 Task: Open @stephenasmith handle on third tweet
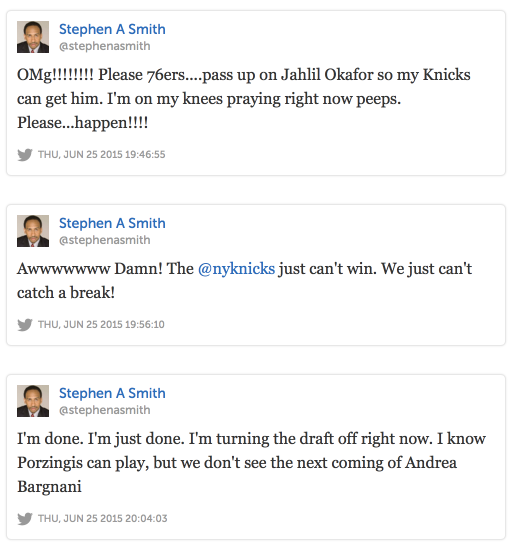click(104, 410)
